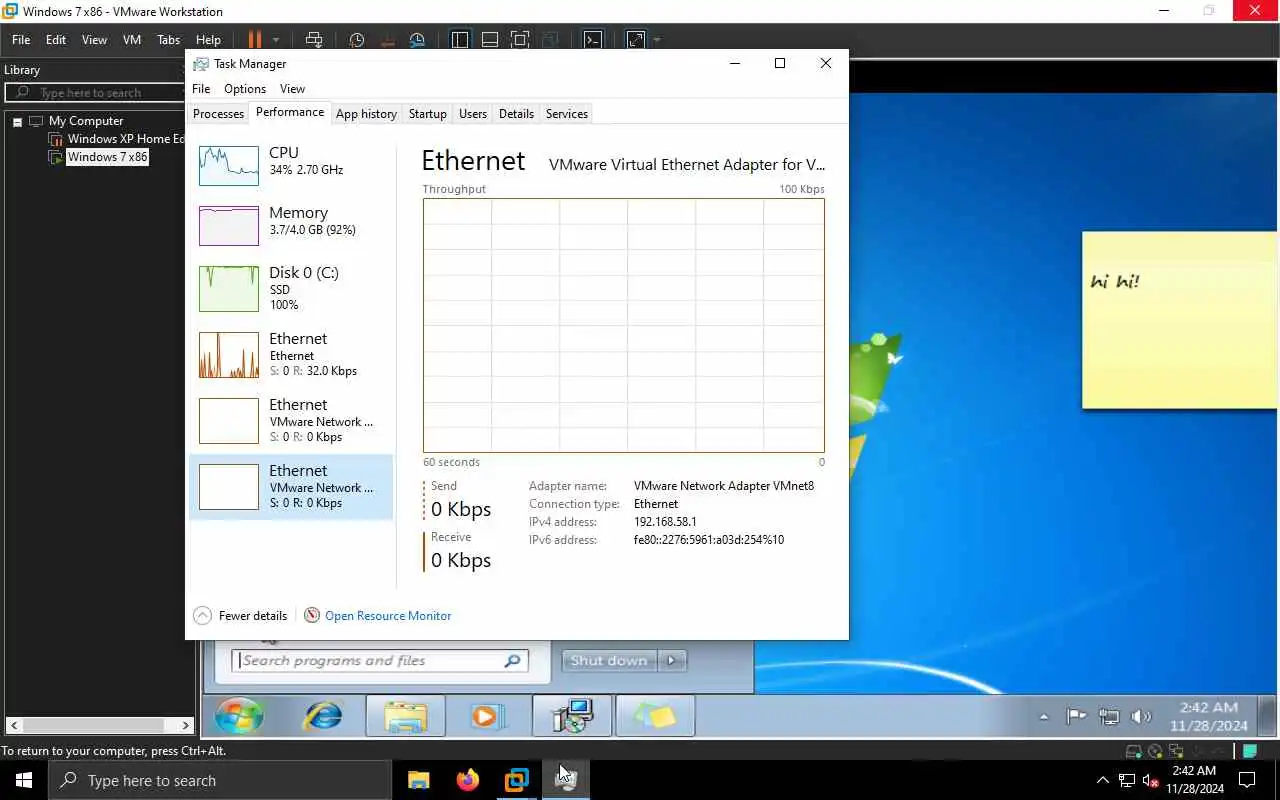Click Action Center flag icon in Windows 7 tray

1076,716
